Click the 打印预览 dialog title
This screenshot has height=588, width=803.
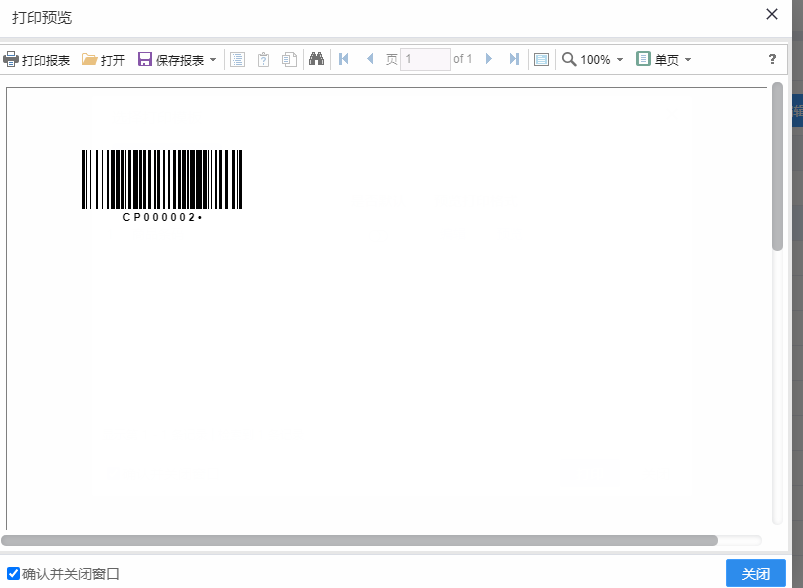pos(42,18)
